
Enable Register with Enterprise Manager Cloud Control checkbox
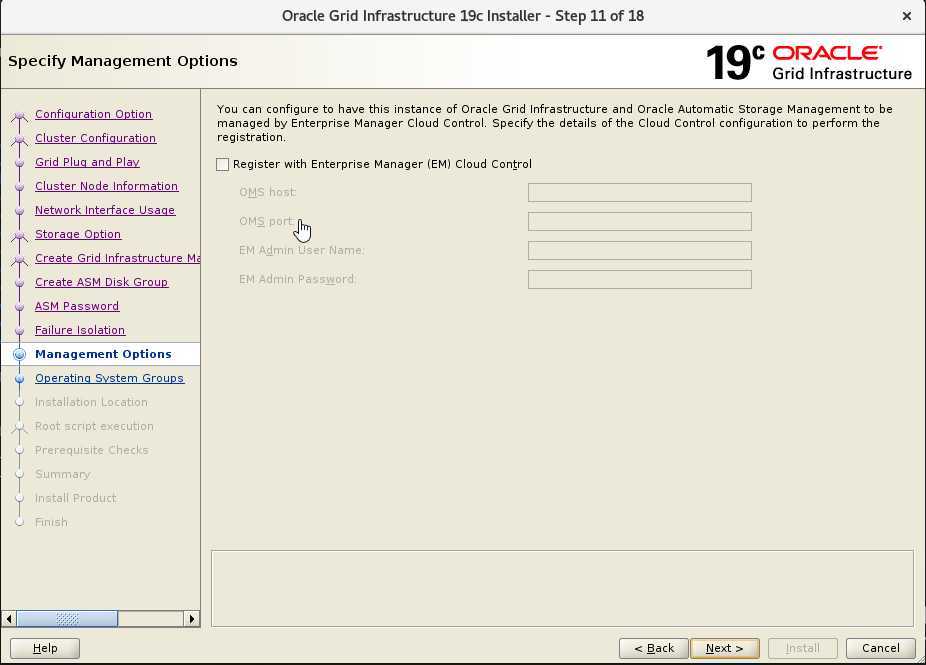point(223,164)
